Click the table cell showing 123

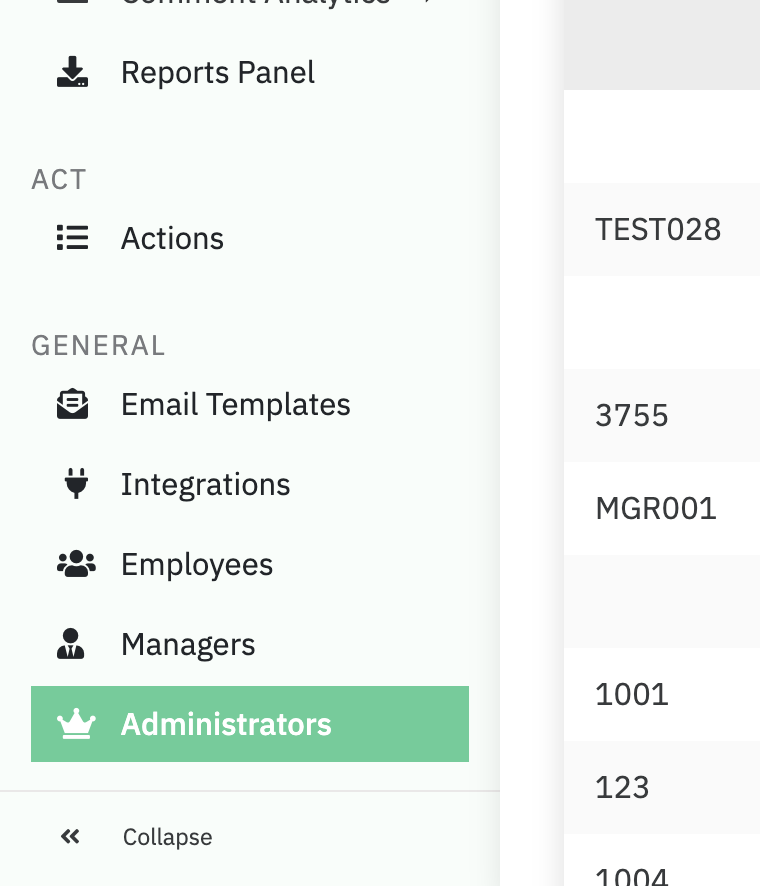click(x=622, y=787)
